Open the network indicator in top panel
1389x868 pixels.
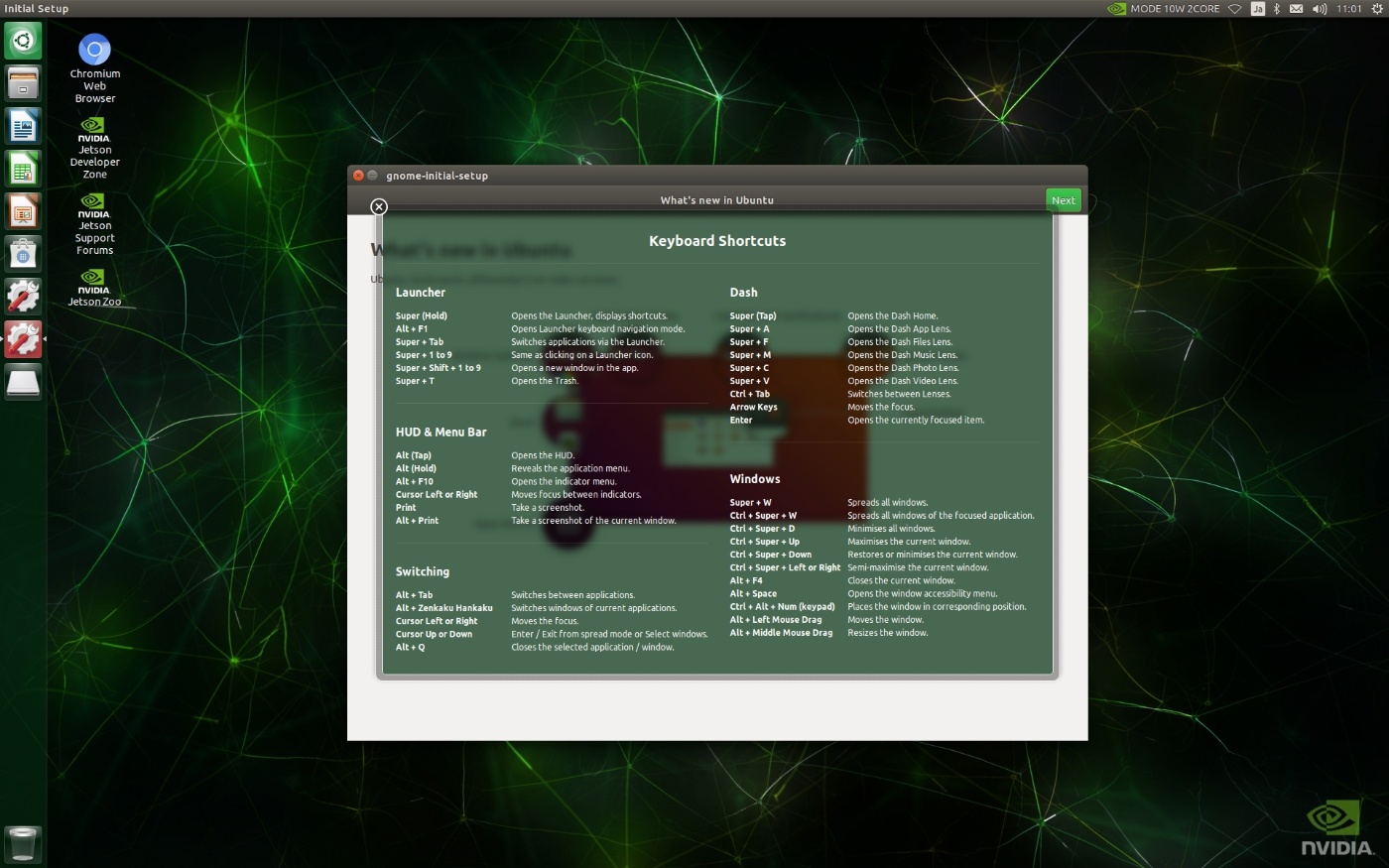[x=1235, y=9]
